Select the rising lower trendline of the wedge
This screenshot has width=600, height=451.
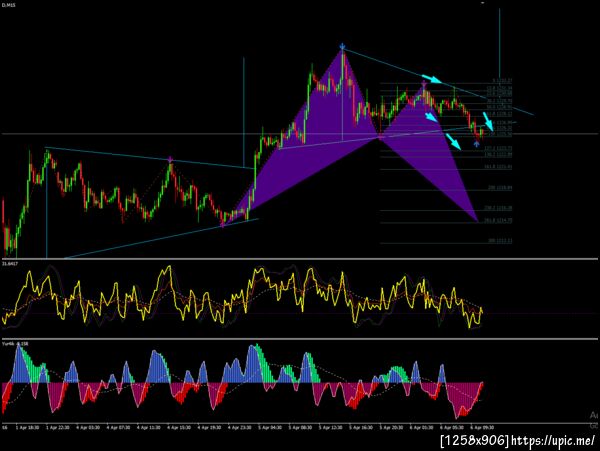click(x=161, y=239)
